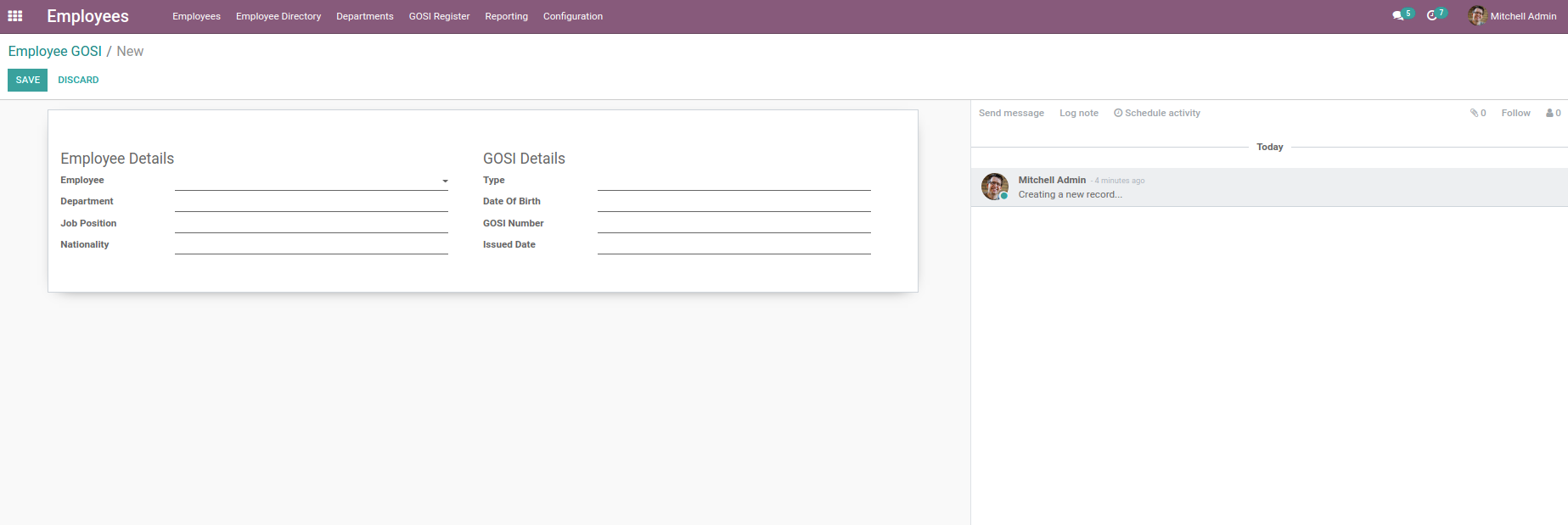Click the followers person icon counter
The width and height of the screenshot is (1568, 525).
pyautogui.click(x=1554, y=113)
